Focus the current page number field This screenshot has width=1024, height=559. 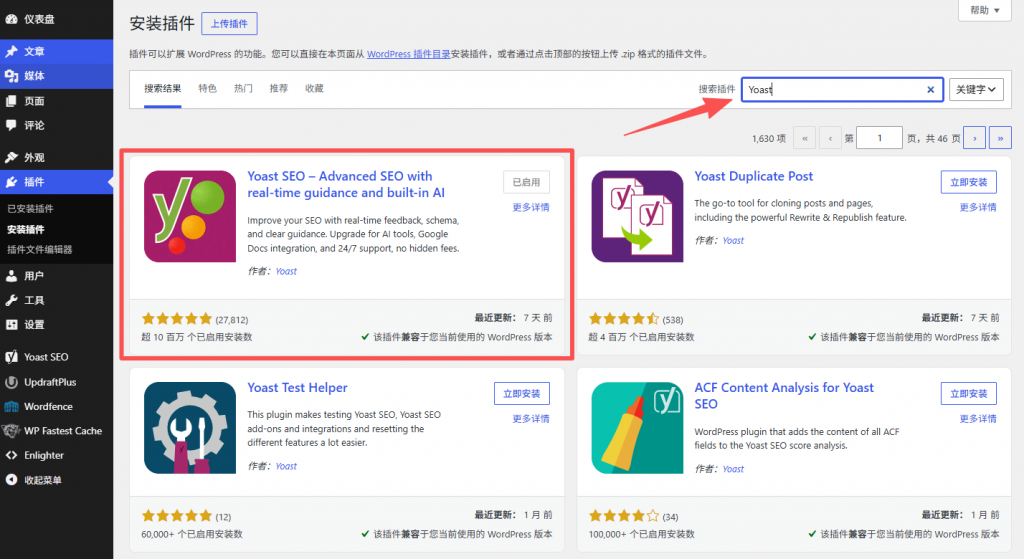coord(879,138)
